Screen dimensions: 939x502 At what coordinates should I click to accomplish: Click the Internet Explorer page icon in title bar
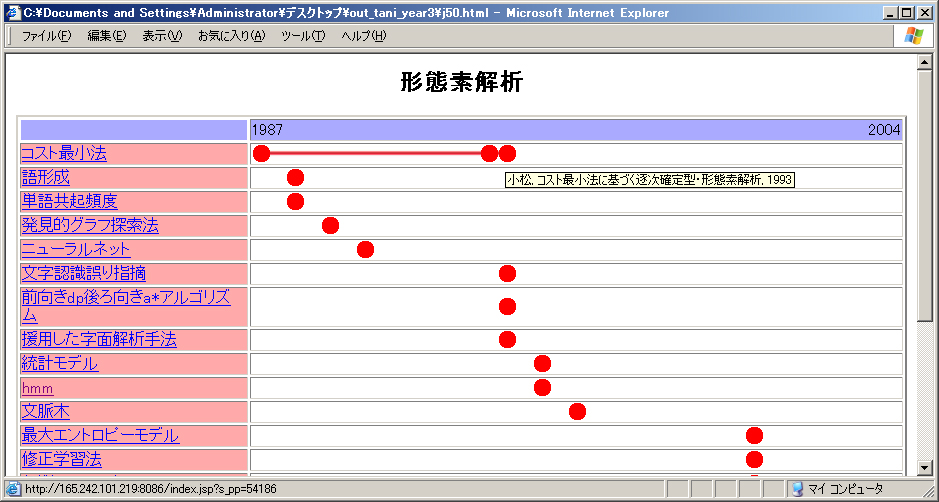12,13
